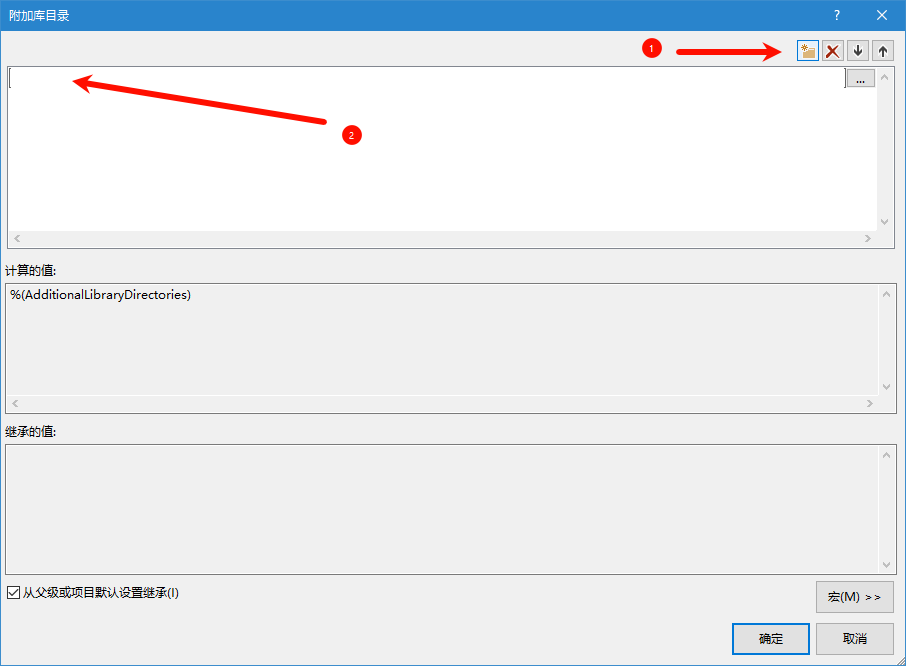
Task: Cancel the dialog with 取消
Action: coord(854,639)
